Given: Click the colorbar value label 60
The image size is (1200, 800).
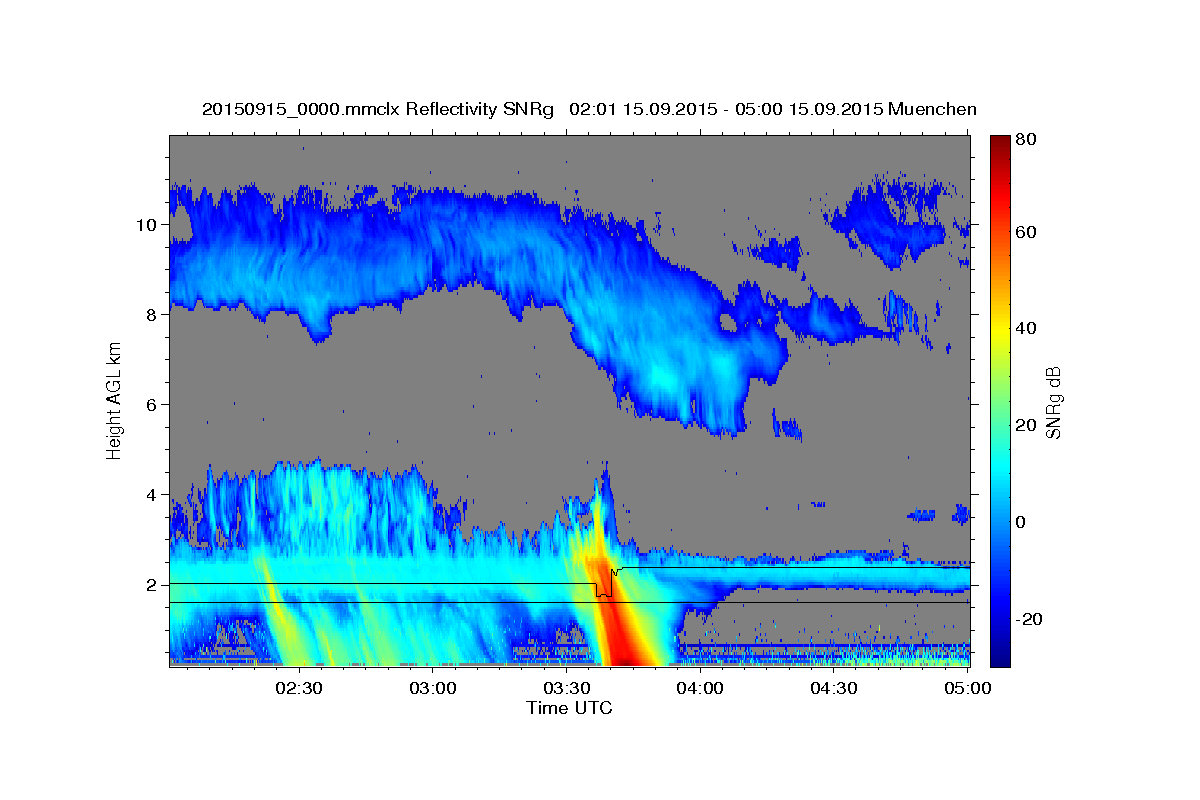Looking at the screenshot, I should [x=1025, y=232].
